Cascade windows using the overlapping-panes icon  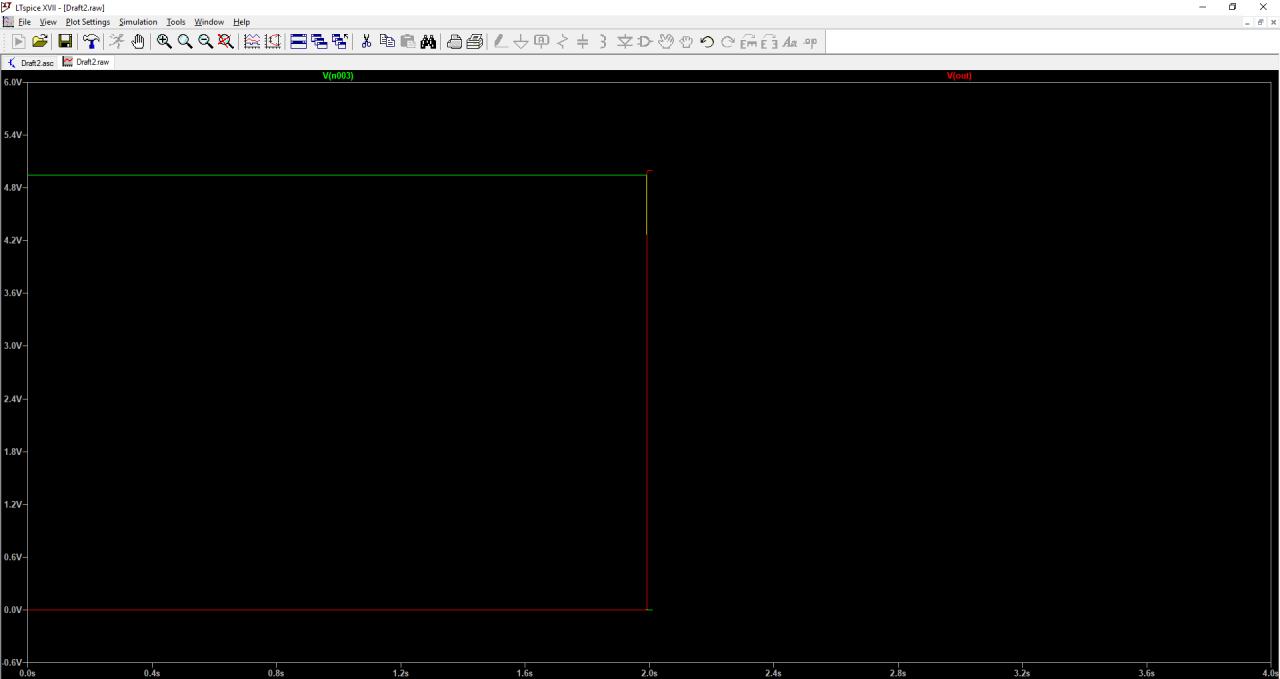tap(319, 41)
